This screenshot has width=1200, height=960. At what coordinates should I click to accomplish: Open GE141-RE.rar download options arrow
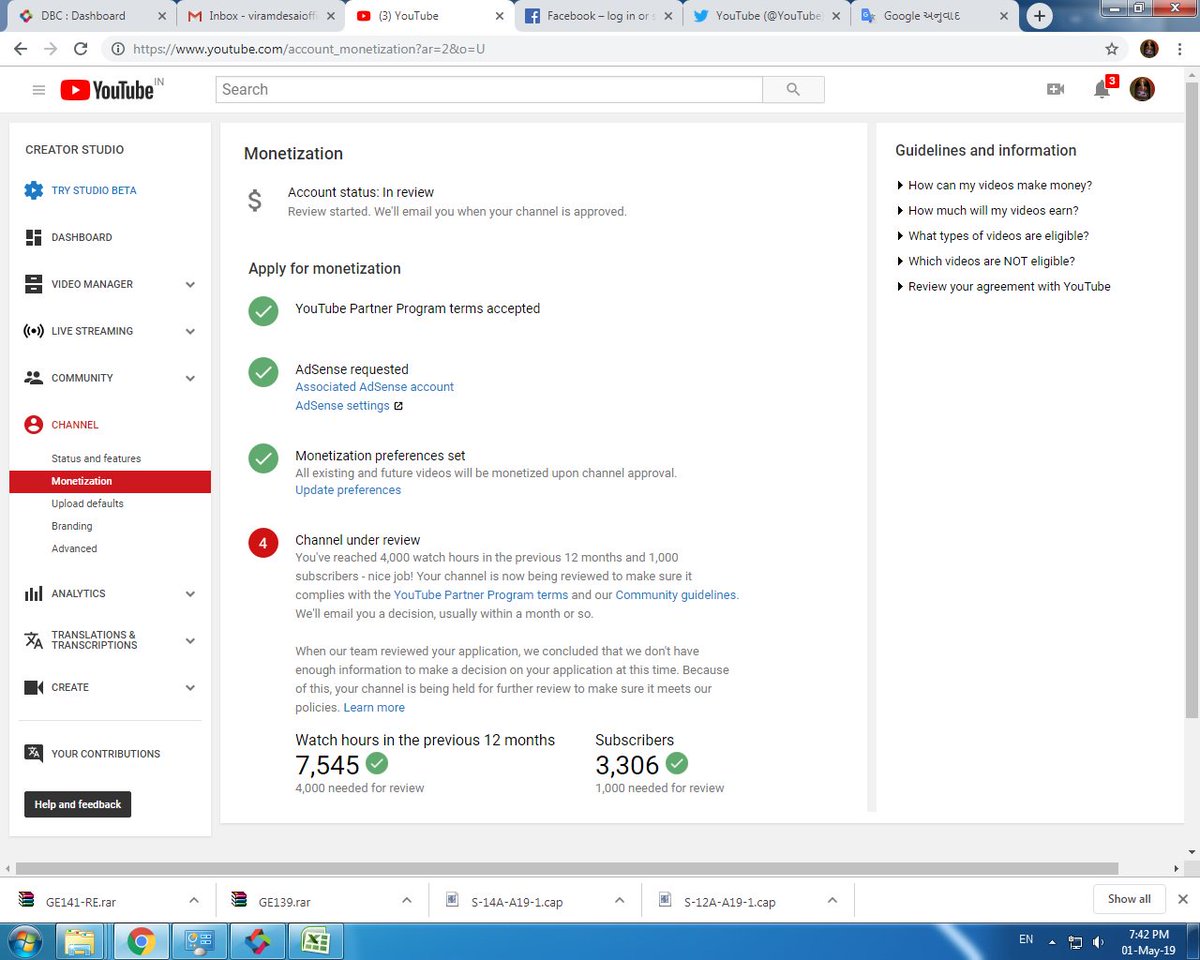tap(193, 900)
